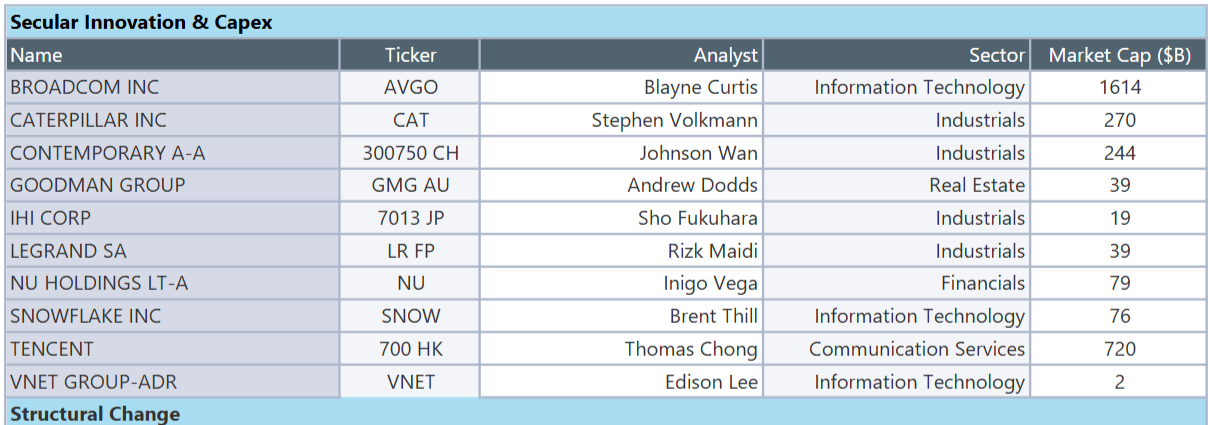Screen dimensions: 1208x425
Task: Select the GOODMAN GROUP name cell
Action: 97,185
